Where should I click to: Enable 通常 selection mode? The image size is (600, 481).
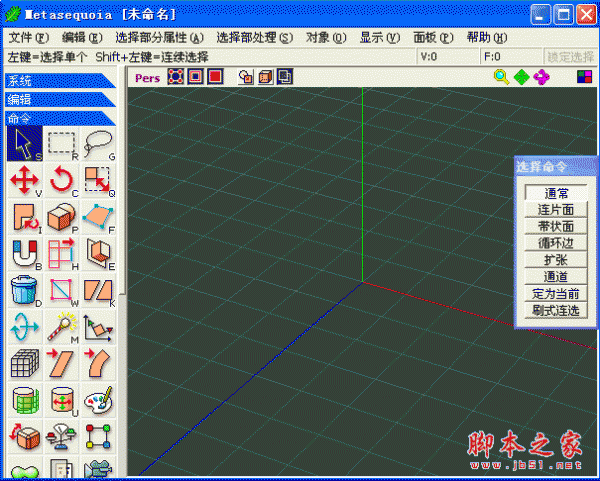point(556,193)
